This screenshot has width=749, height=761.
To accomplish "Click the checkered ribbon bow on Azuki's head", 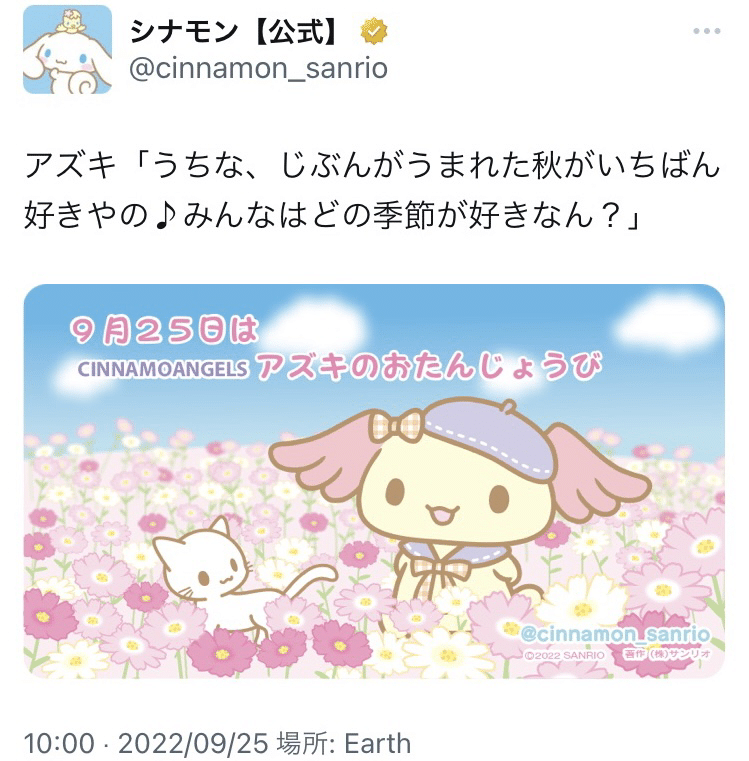I will [397, 426].
